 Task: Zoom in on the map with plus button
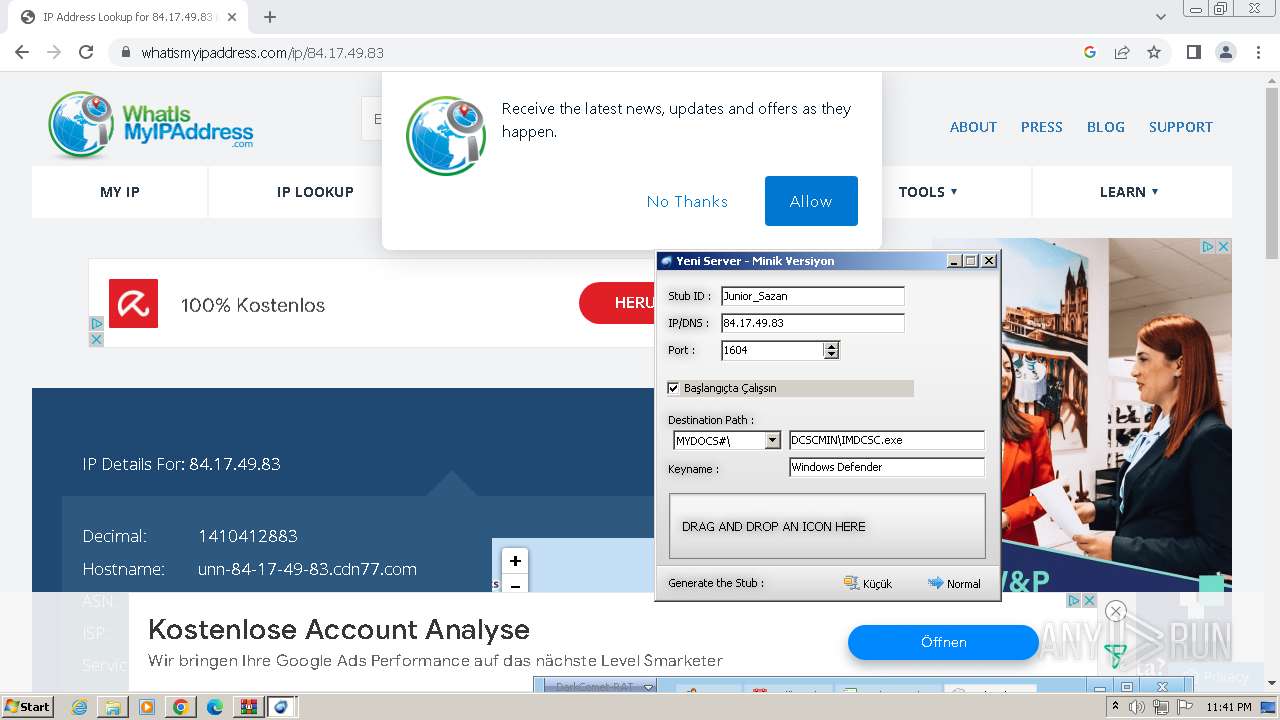click(515, 561)
